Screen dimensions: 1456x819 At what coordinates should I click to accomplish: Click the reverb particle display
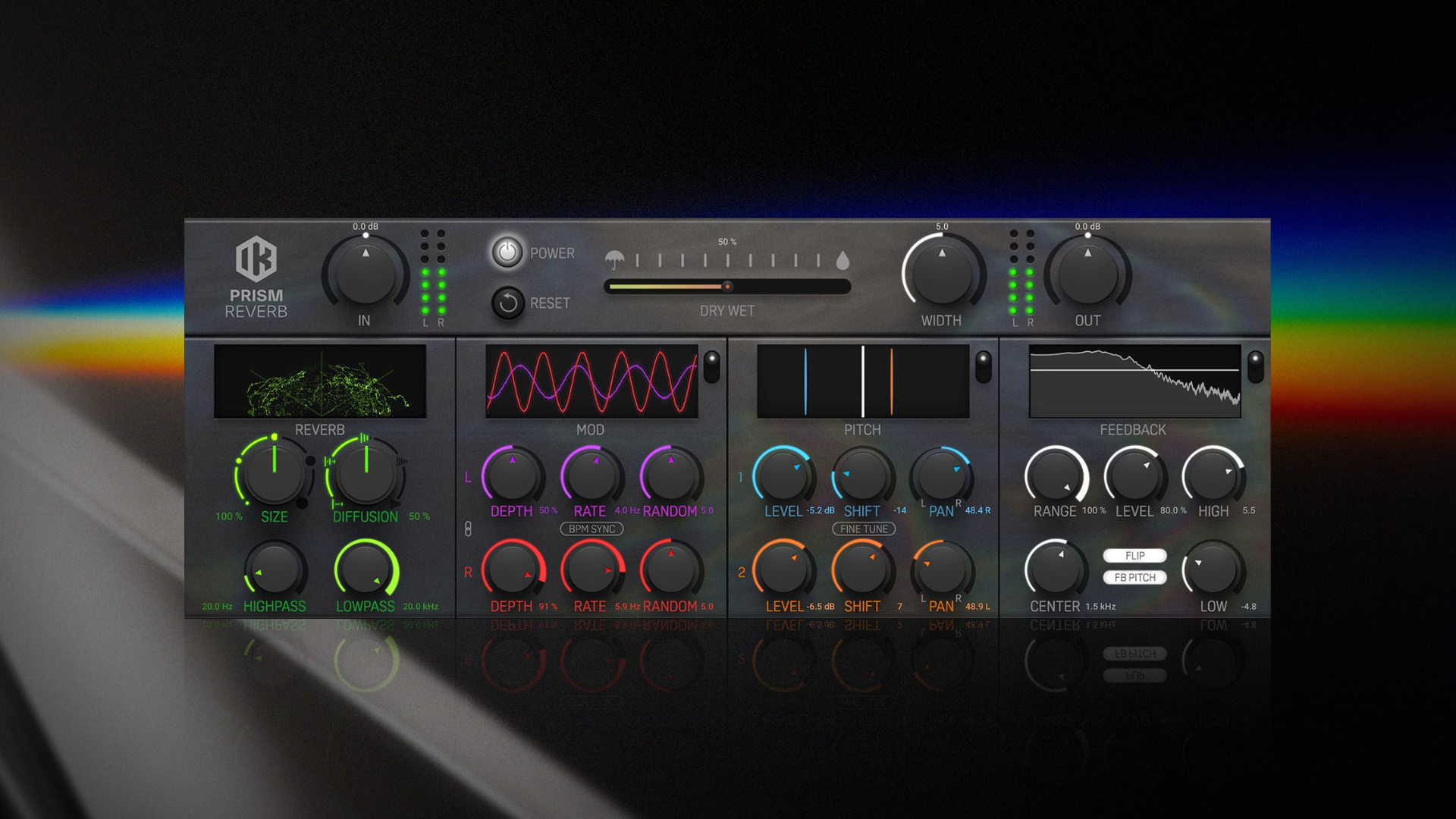point(320,381)
